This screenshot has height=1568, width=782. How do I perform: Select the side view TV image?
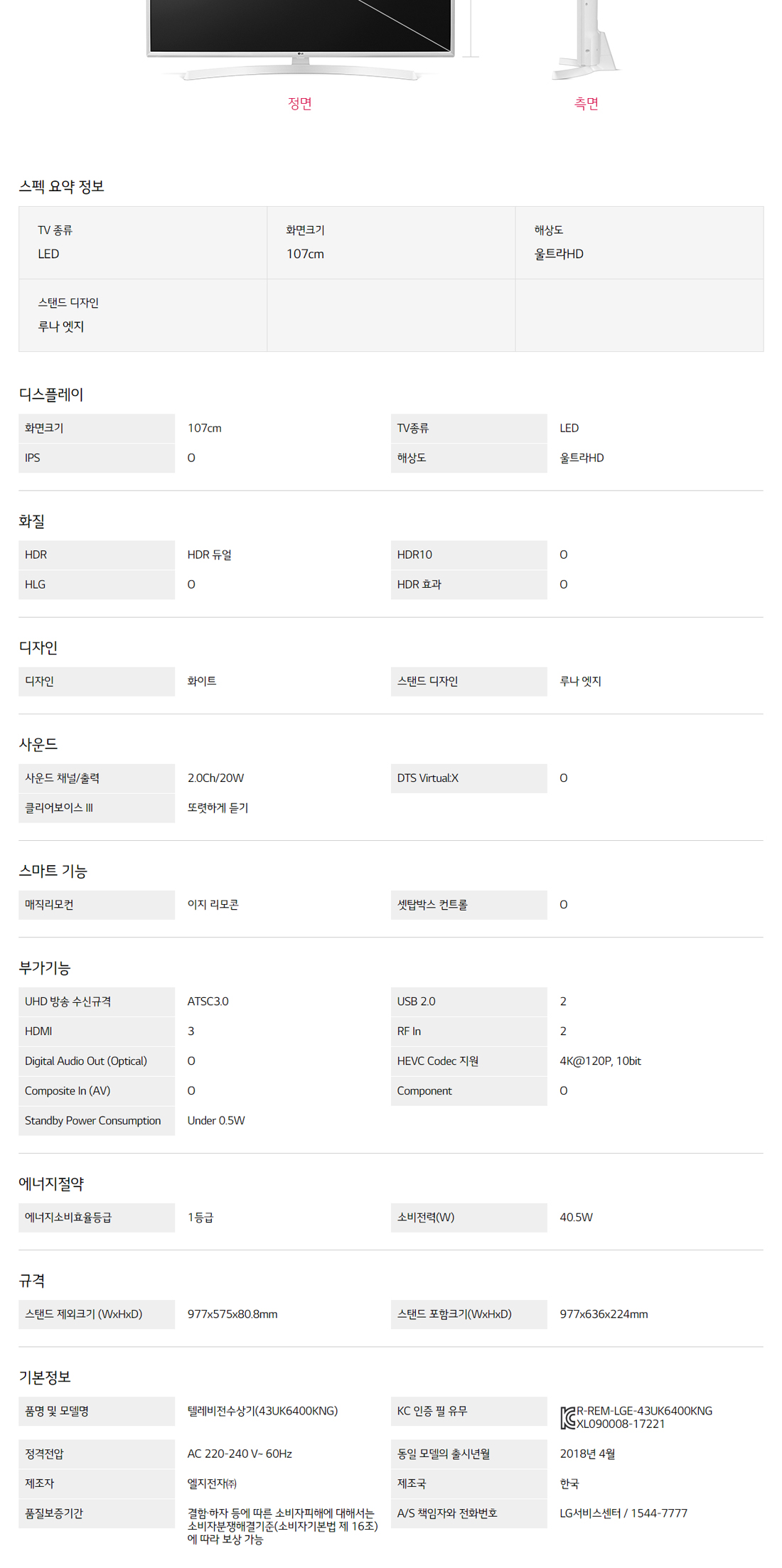[586, 39]
